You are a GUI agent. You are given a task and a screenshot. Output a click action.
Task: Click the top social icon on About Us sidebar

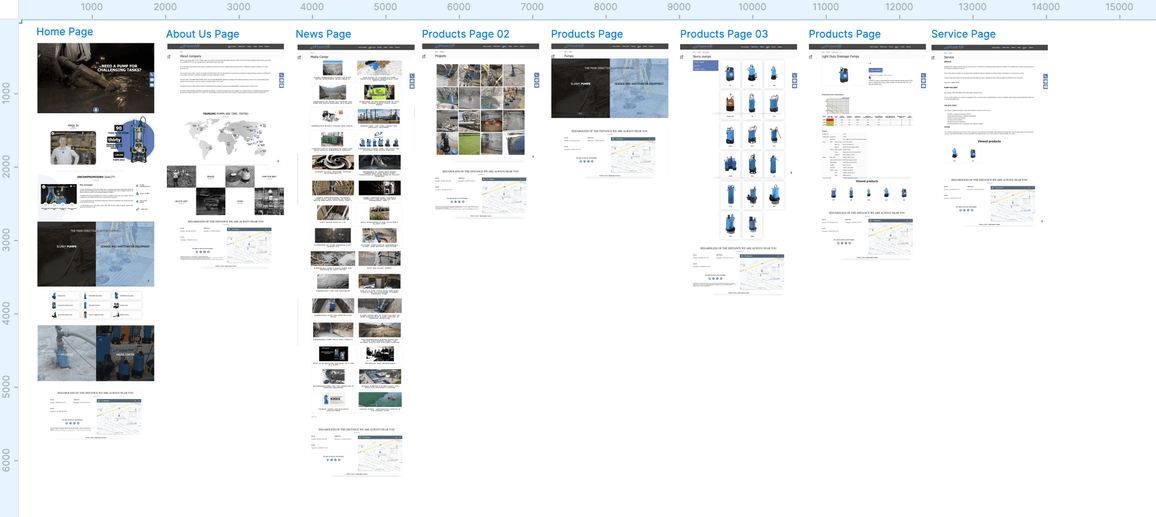[281, 75]
